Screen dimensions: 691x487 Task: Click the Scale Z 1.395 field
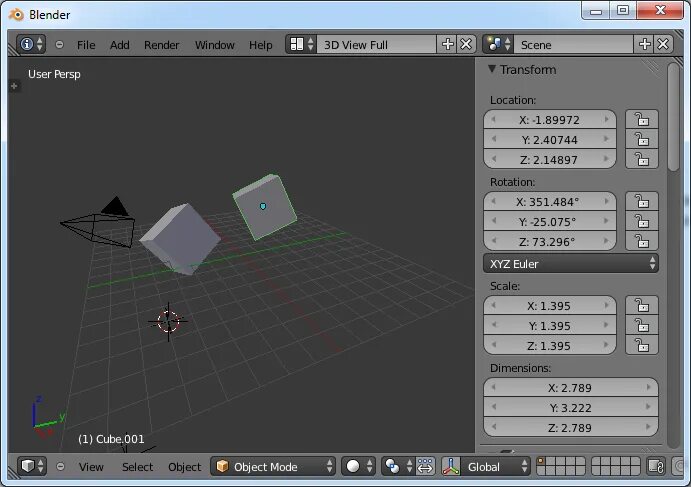pyautogui.click(x=550, y=345)
